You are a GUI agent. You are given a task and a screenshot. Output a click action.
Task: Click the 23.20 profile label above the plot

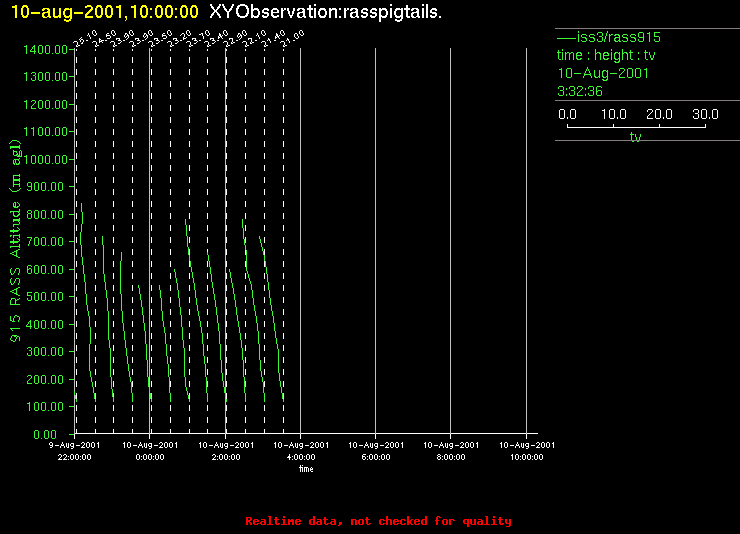pos(179,39)
